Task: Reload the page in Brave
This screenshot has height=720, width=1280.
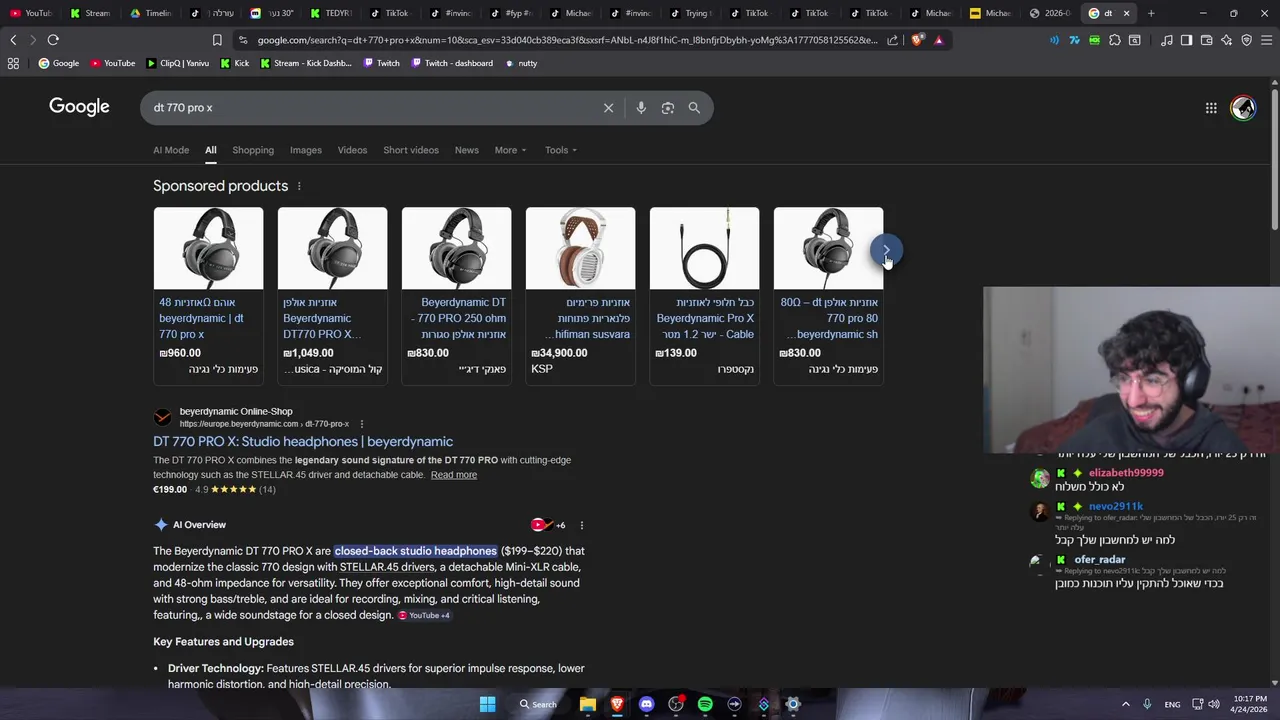Action: point(53,40)
